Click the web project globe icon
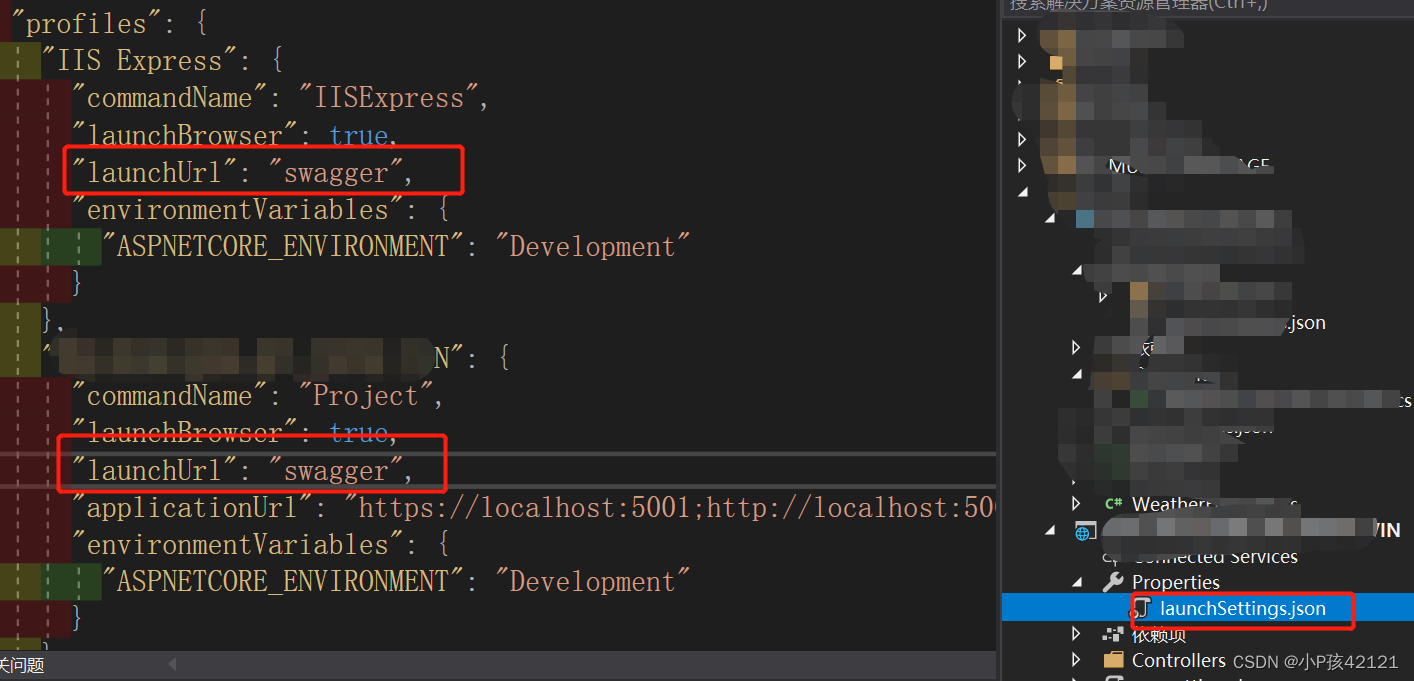The width and height of the screenshot is (1414, 681). coord(1083,530)
